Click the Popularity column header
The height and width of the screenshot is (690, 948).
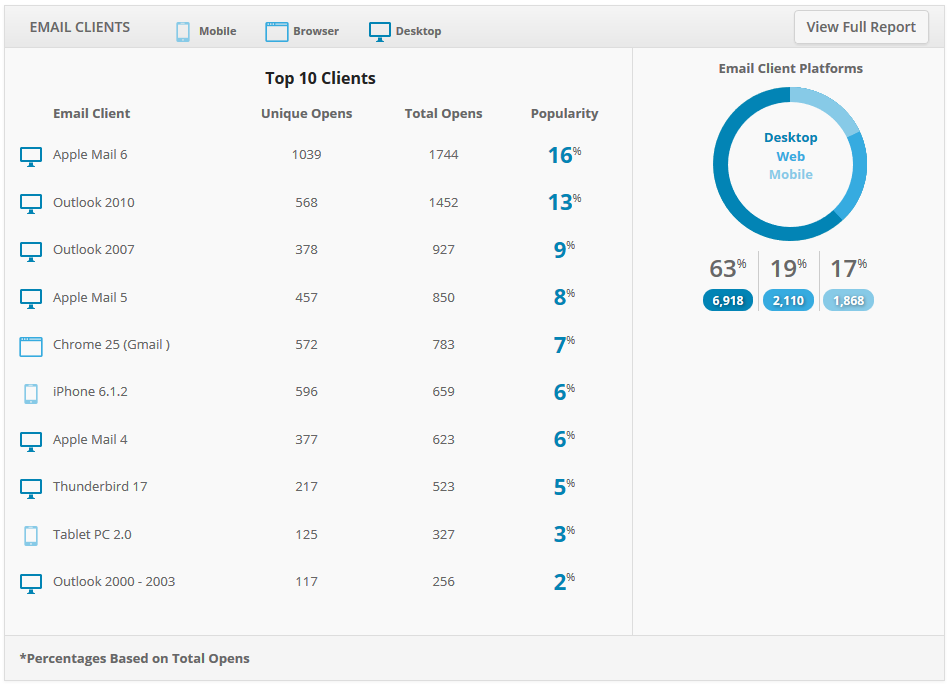click(564, 114)
